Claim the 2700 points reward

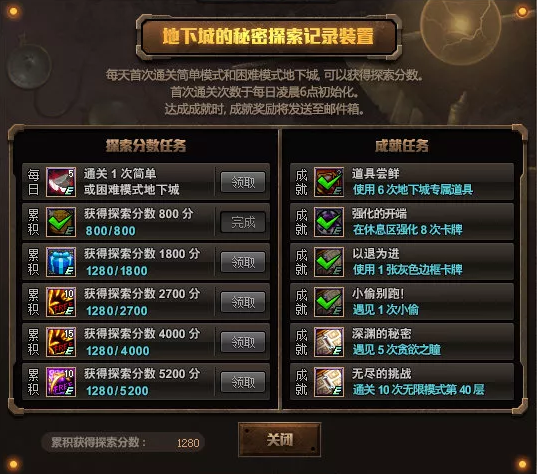click(243, 302)
